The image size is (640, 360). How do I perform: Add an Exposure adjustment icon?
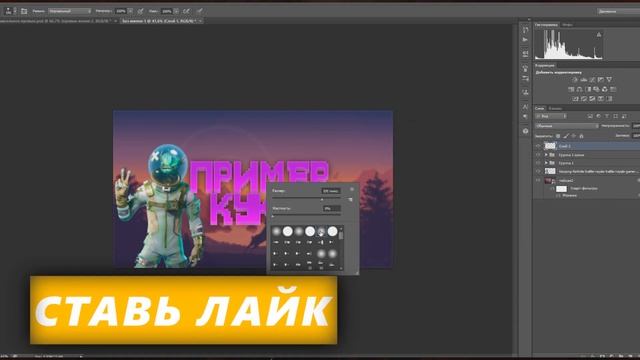[601, 80]
